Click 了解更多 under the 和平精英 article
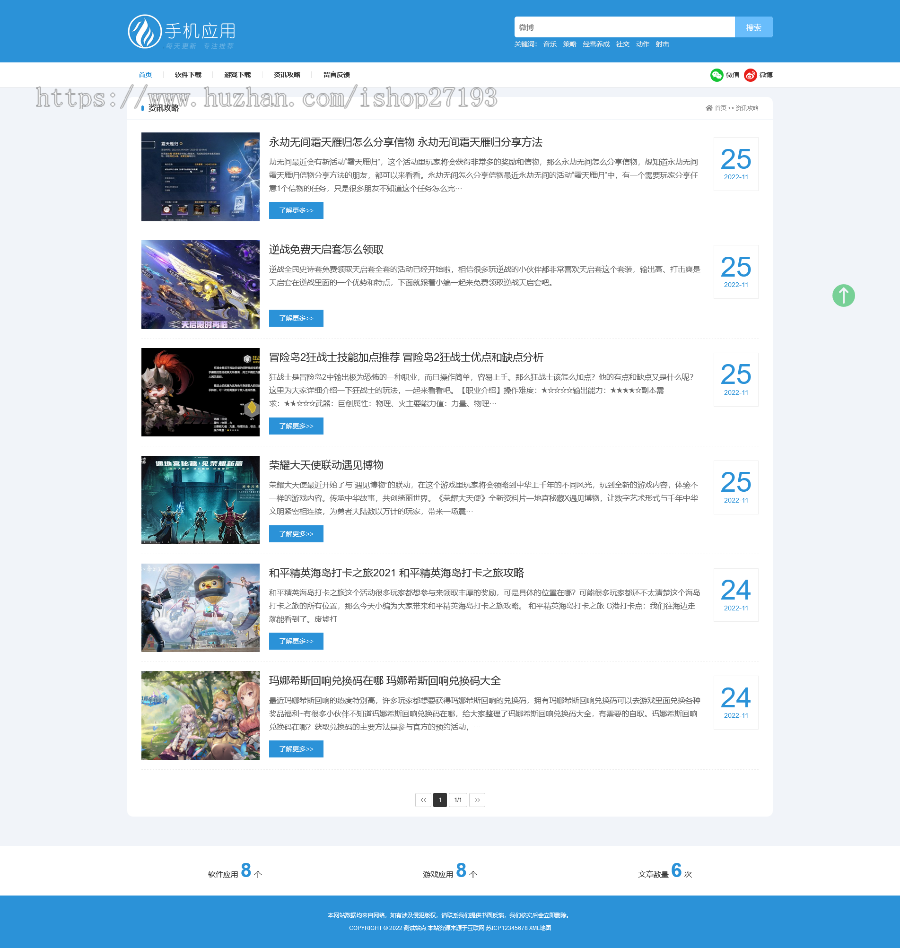 coord(296,641)
